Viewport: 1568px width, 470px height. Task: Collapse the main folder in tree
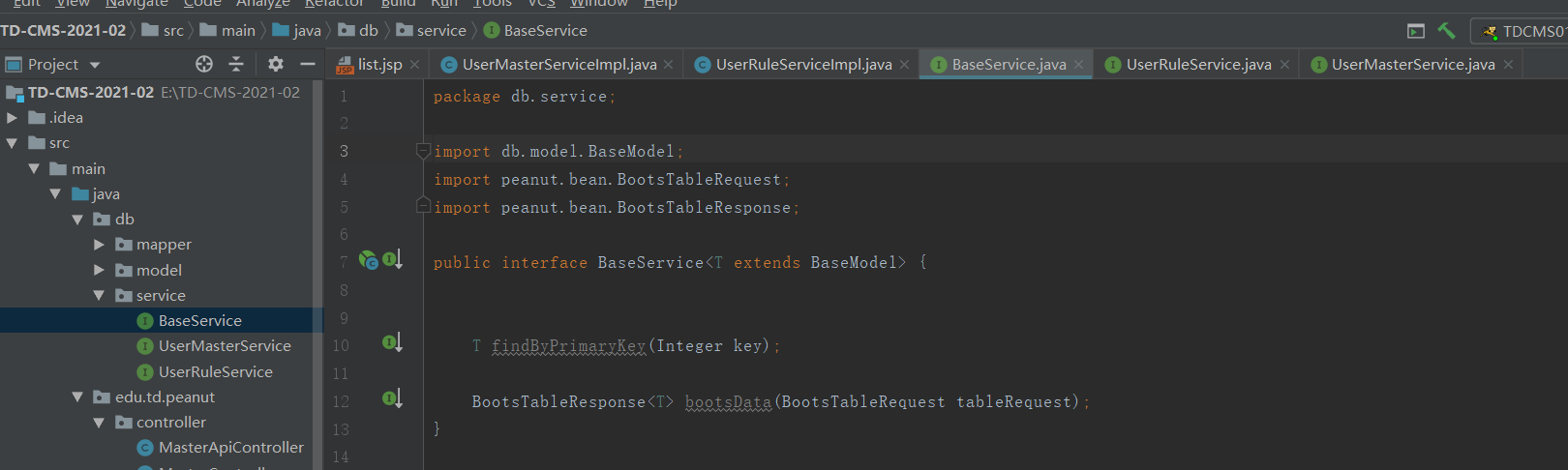click(x=34, y=168)
